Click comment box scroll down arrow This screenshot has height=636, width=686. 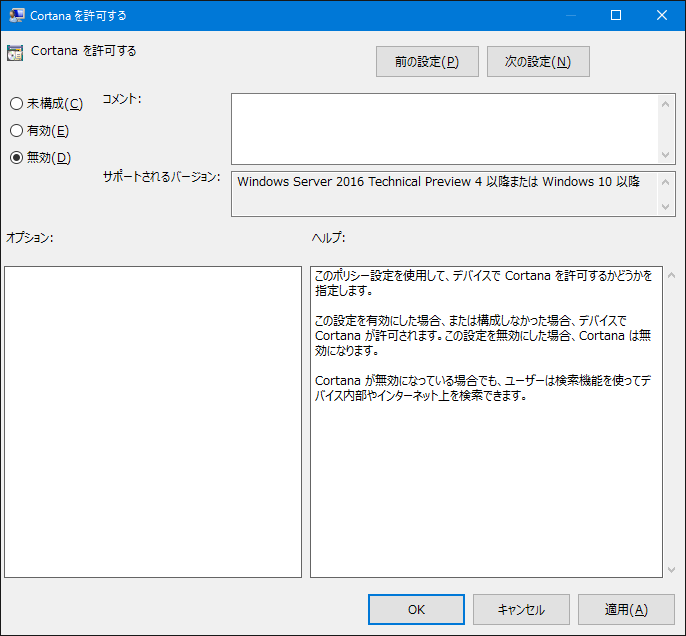[x=665, y=155]
